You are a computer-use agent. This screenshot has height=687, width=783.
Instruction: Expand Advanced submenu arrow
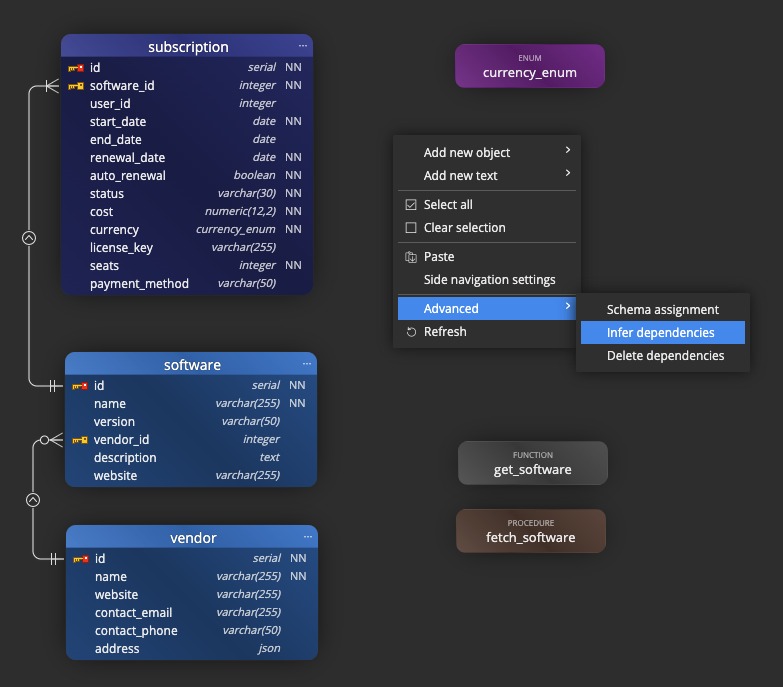click(568, 306)
